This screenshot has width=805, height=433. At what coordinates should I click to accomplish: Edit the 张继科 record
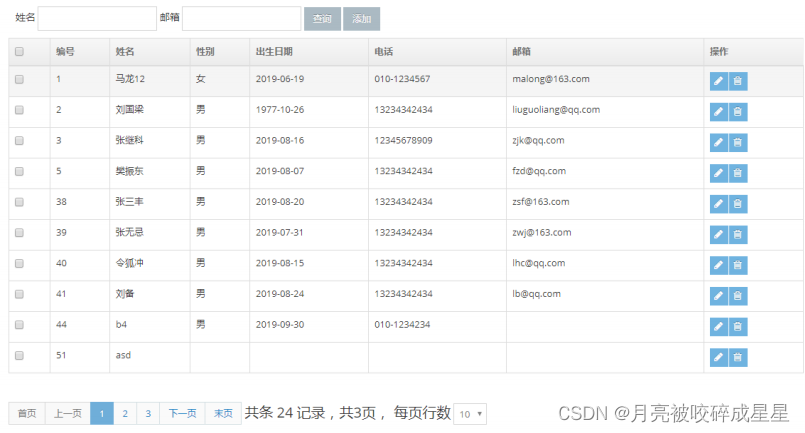pyautogui.click(x=718, y=143)
